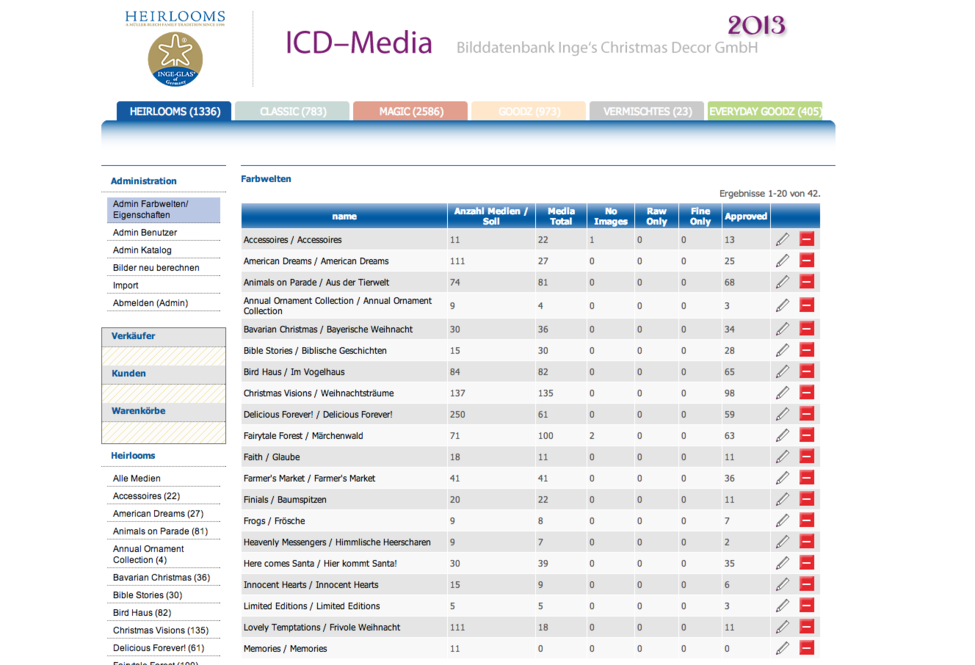Delete the Limited Editions row
The height and width of the screenshot is (665, 975).
pos(806,605)
